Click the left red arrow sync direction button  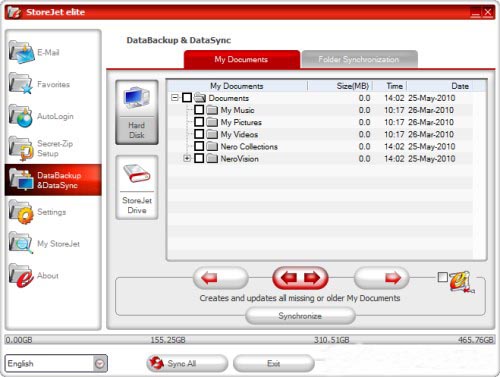point(220,278)
